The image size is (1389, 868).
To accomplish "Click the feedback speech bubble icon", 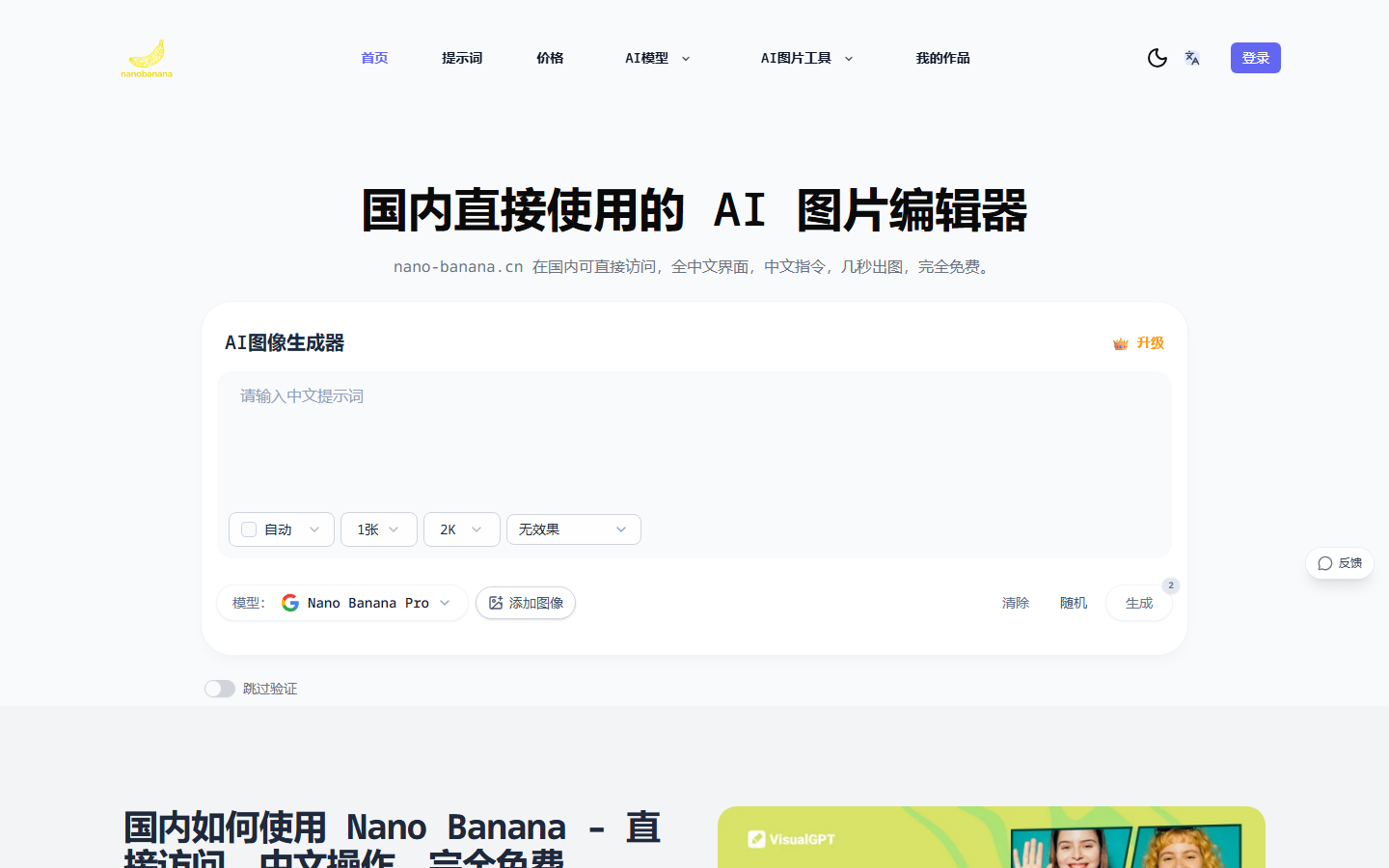I will tap(1325, 563).
